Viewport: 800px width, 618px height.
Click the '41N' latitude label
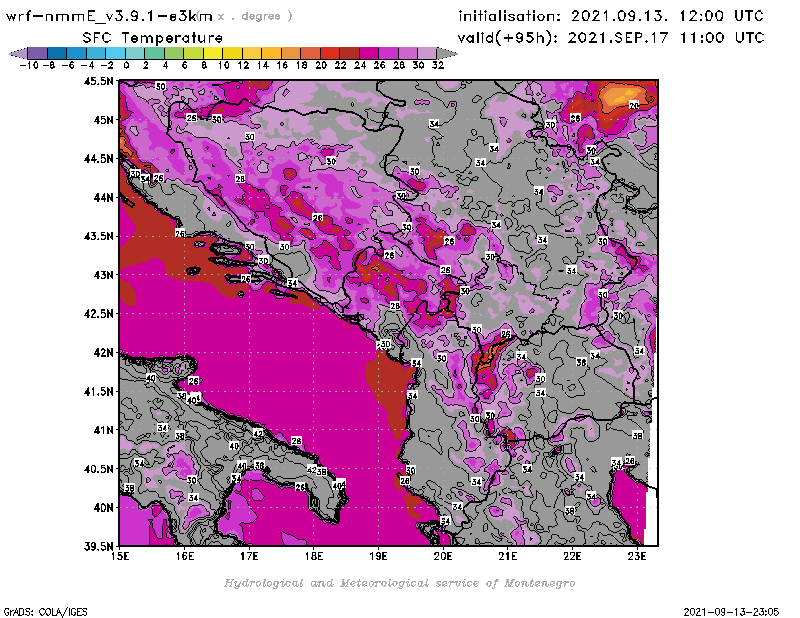coord(103,430)
